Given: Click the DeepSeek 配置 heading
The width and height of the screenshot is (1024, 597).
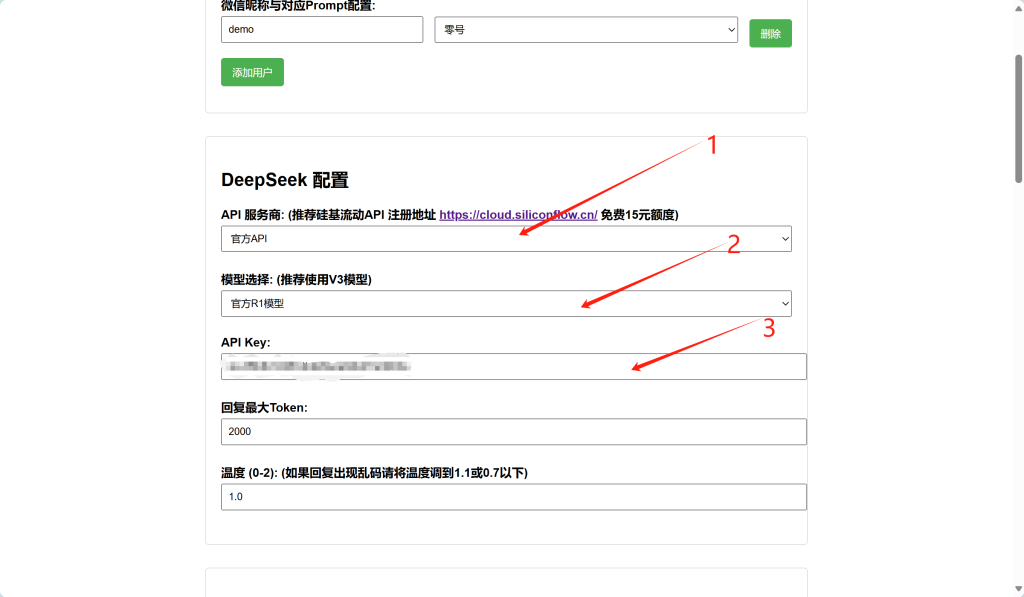Looking at the screenshot, I should coord(285,180).
